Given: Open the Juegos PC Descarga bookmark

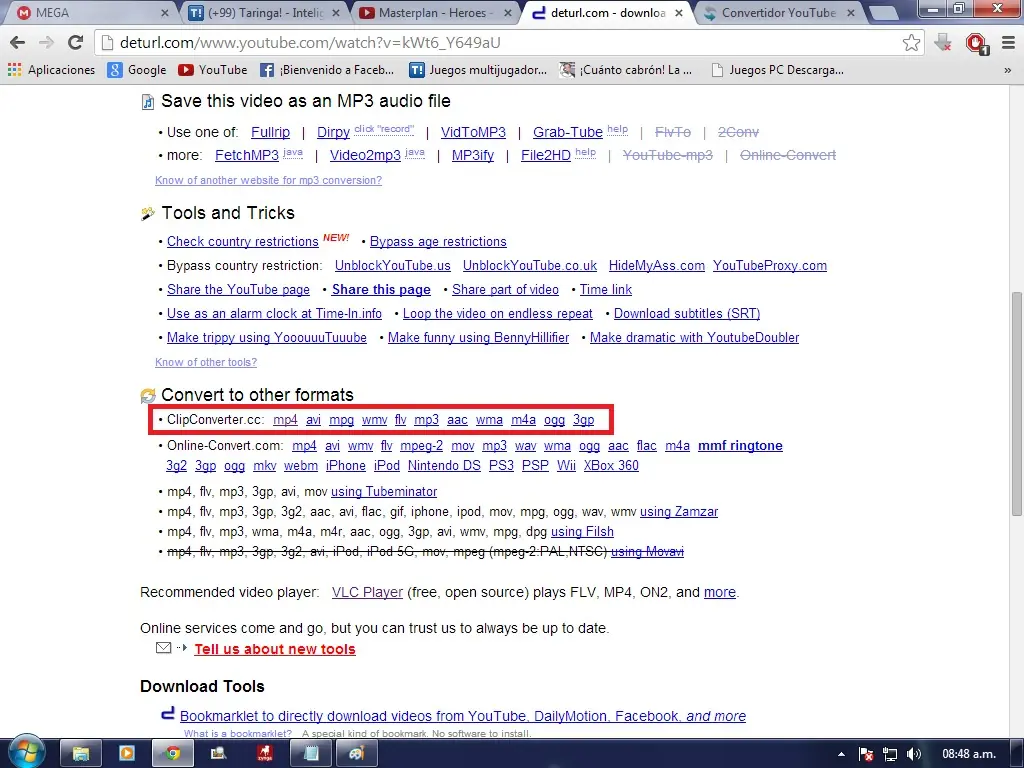Looking at the screenshot, I should (777, 70).
